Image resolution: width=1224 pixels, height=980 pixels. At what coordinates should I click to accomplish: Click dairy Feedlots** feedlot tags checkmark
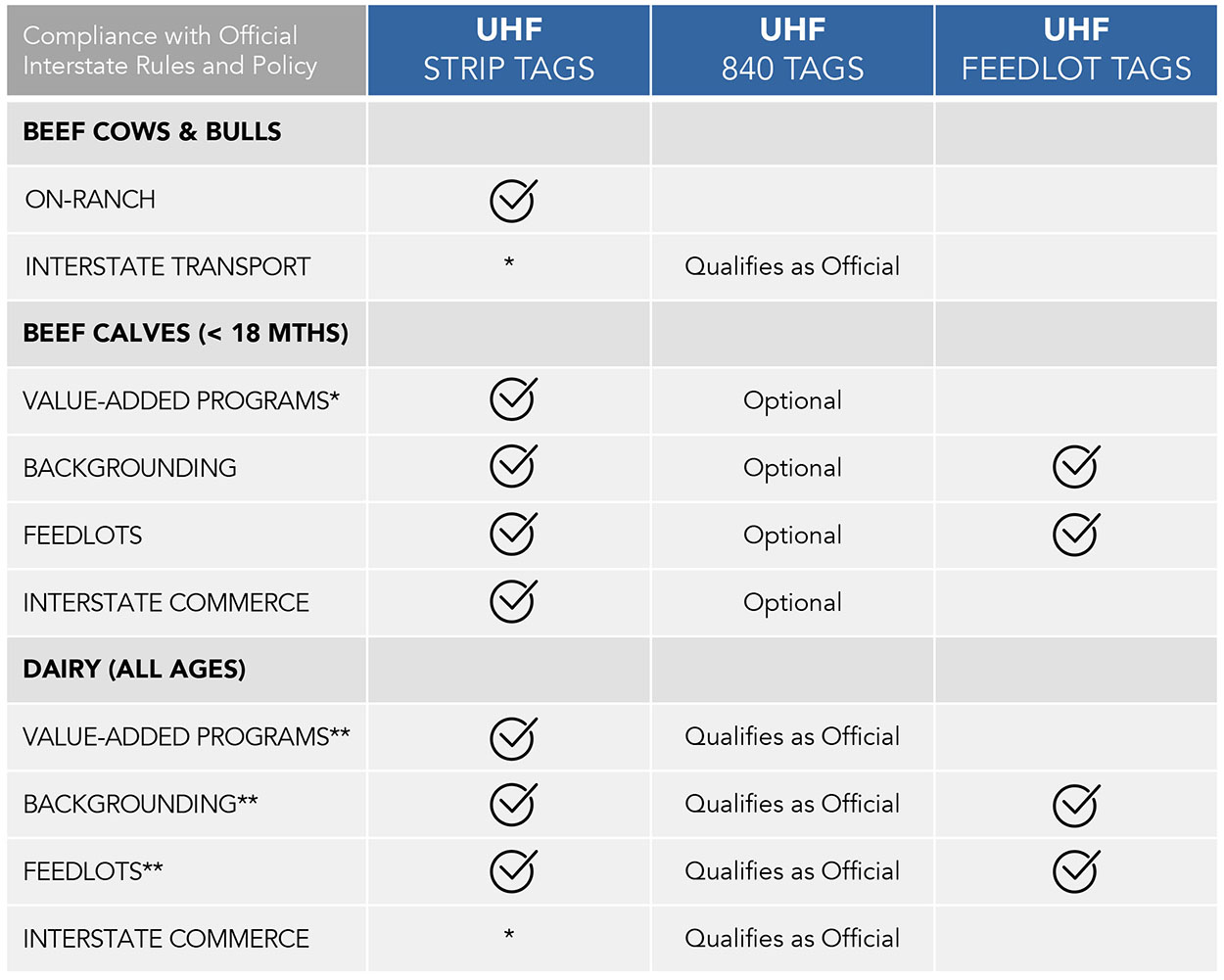(x=1075, y=871)
